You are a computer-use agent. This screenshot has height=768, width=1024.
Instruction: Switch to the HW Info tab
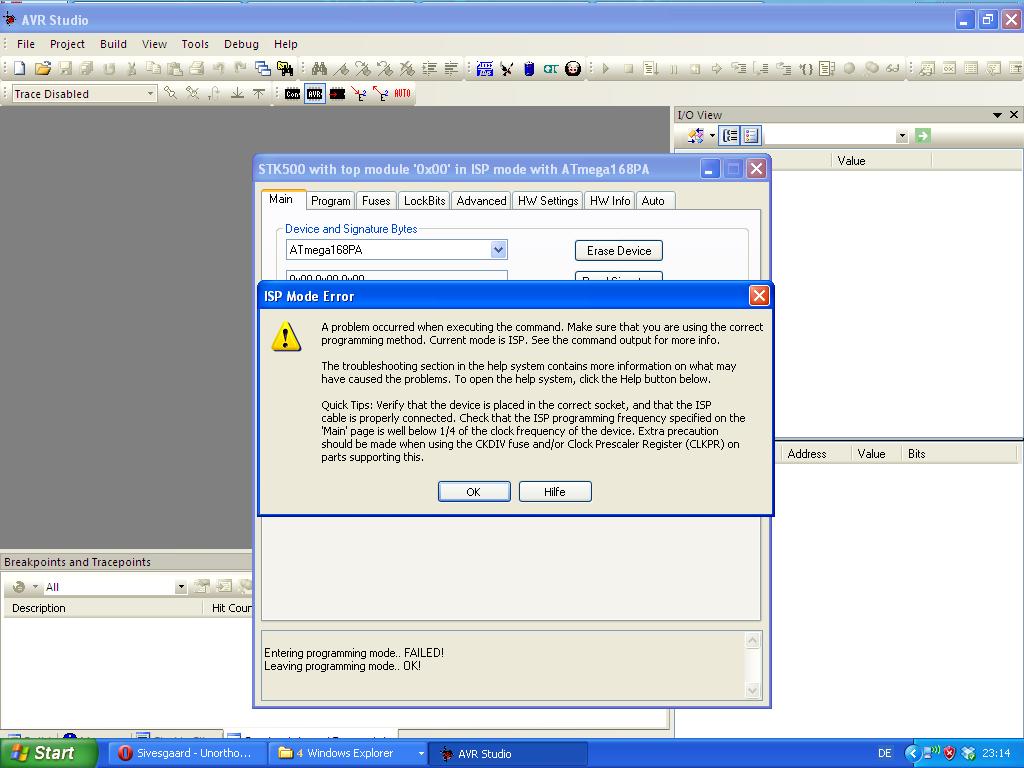click(x=610, y=200)
